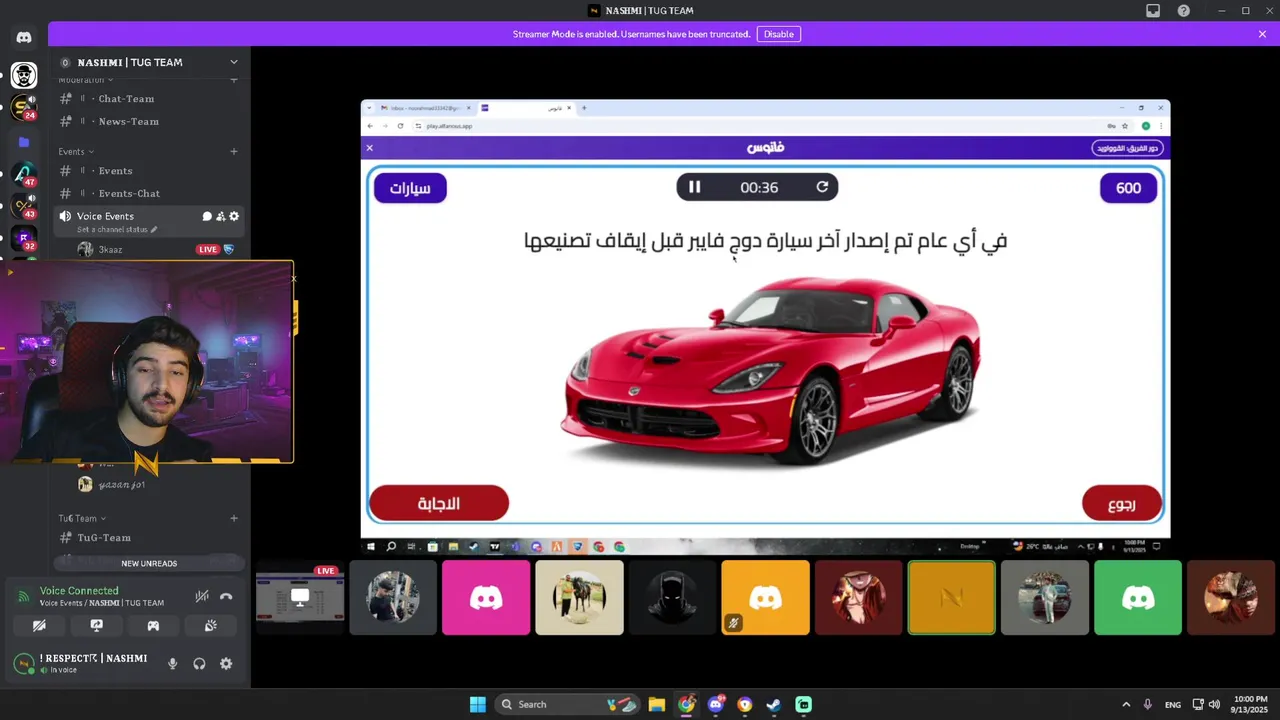Viewport: 1280px width, 720px height.
Task: Select the orange muted Discord tile
Action: (x=765, y=597)
